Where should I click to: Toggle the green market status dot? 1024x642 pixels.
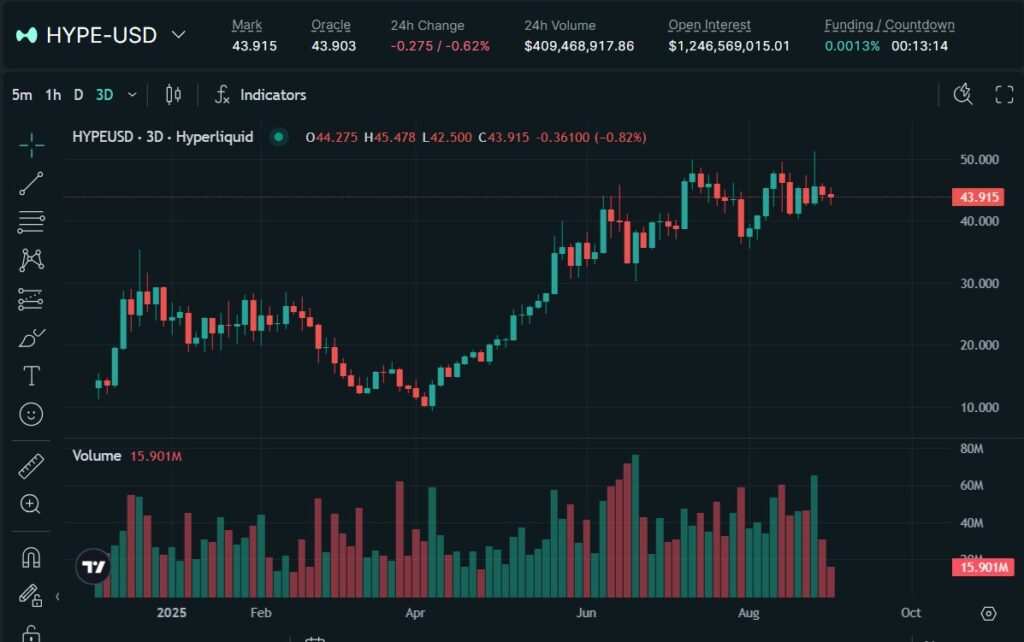point(279,137)
